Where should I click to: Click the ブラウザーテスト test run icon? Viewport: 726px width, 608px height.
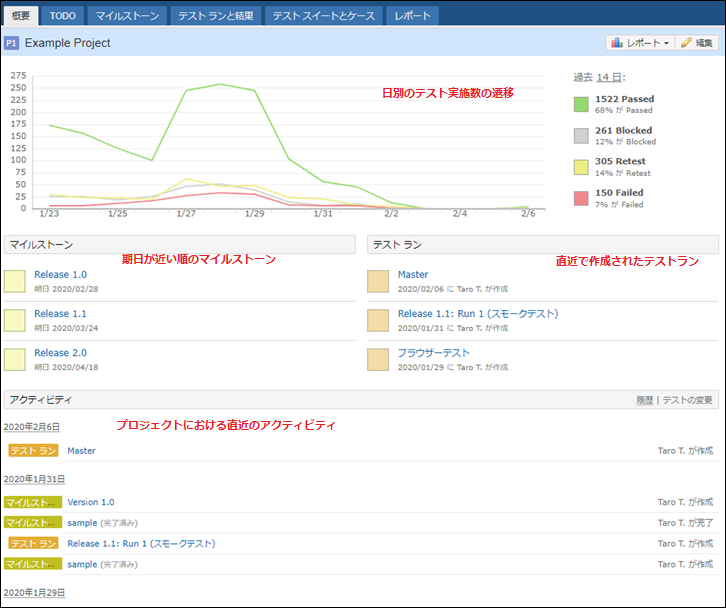(x=378, y=359)
